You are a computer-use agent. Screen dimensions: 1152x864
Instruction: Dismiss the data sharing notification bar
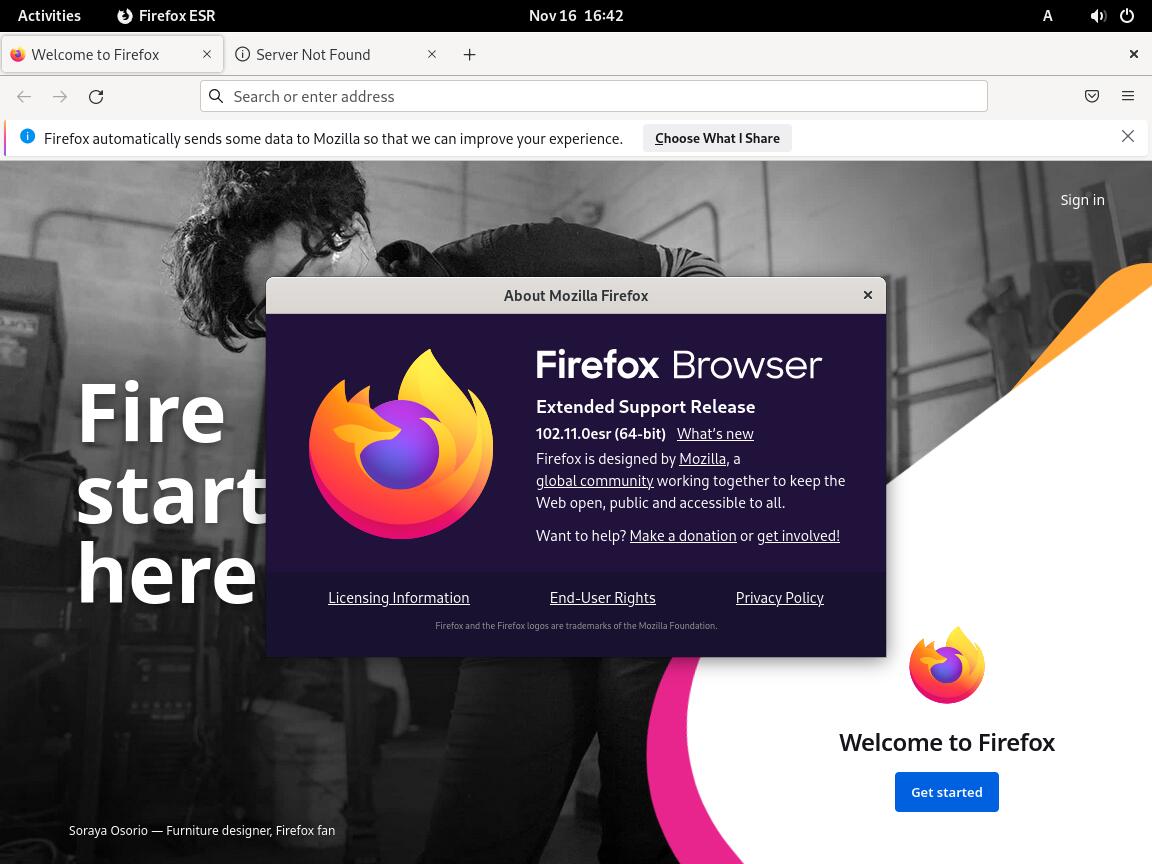(x=1128, y=137)
